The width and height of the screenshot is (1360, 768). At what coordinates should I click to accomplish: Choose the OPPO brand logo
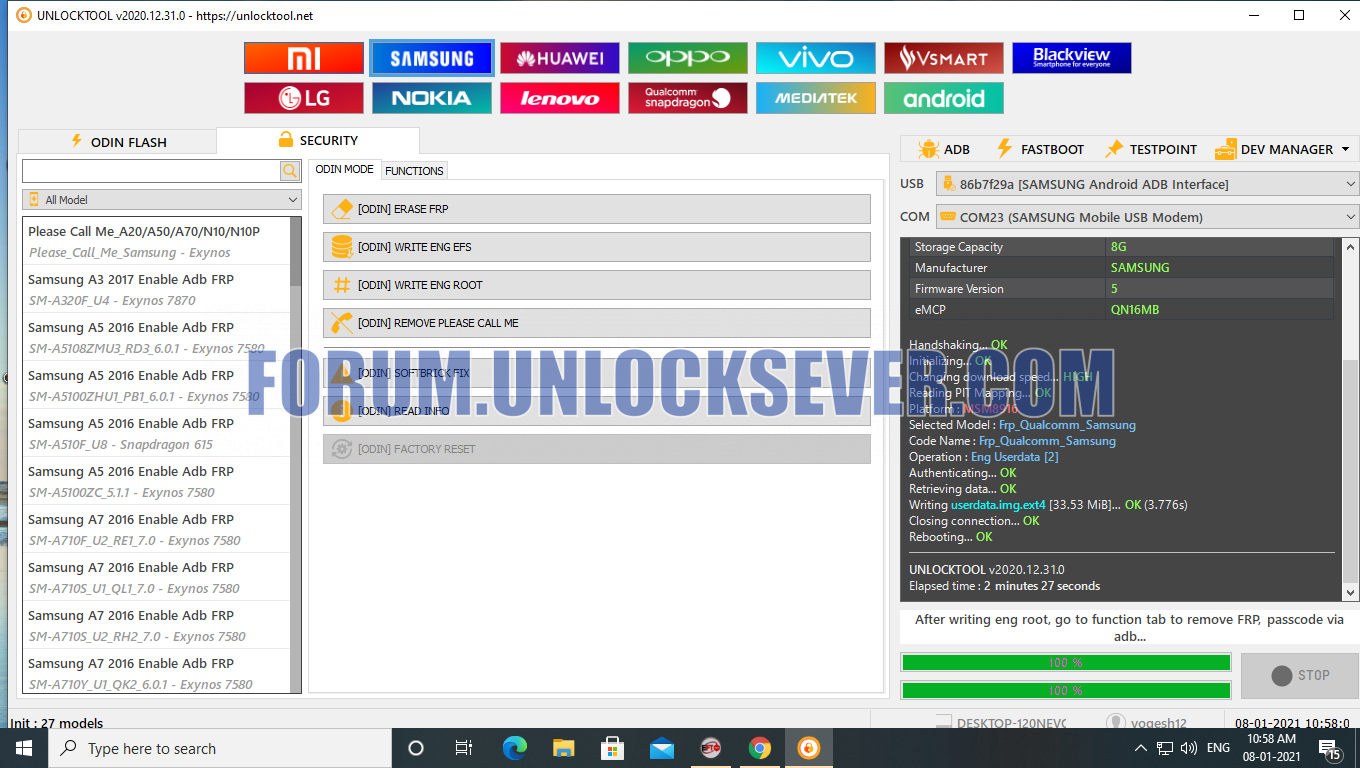point(688,58)
